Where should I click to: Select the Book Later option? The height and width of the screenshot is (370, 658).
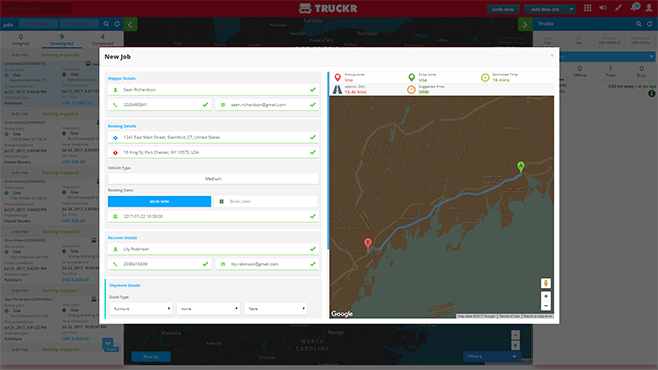point(266,201)
